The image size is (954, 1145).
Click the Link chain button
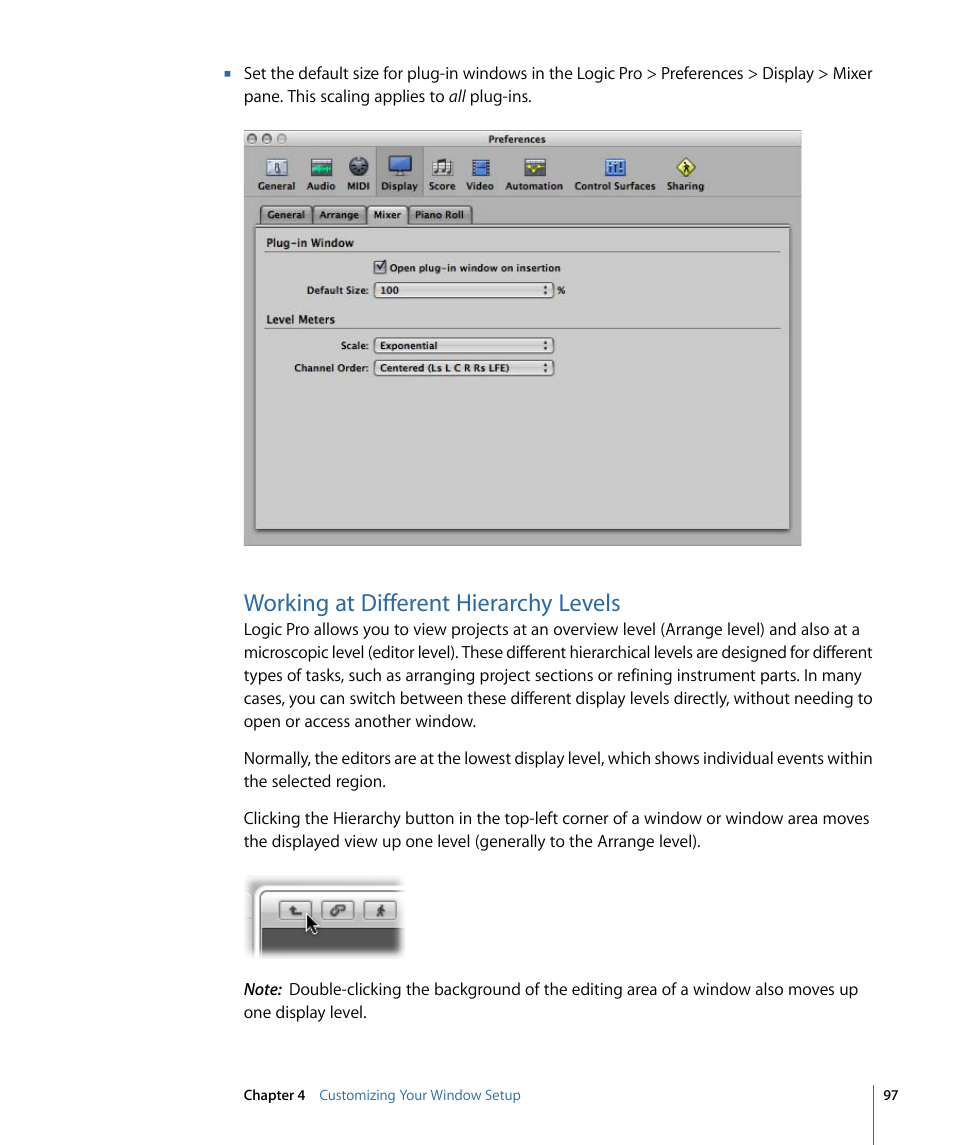pyautogui.click(x=337, y=910)
